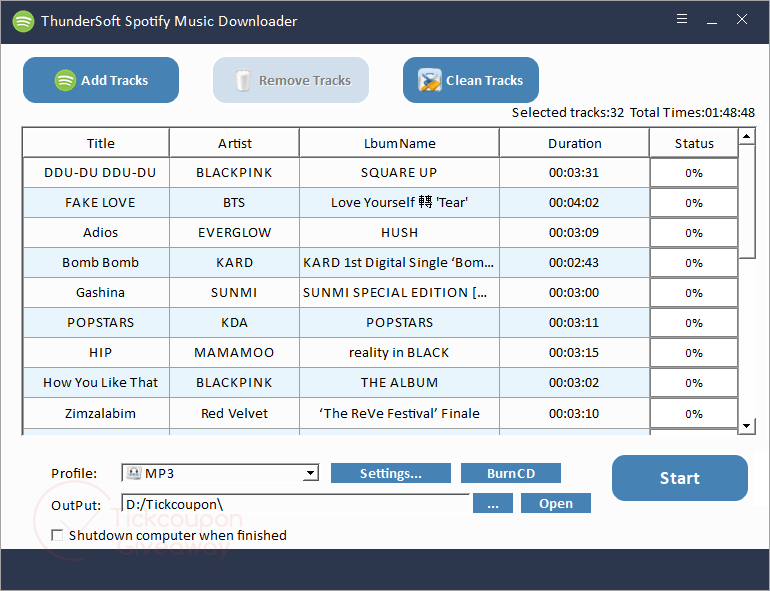This screenshot has width=770, height=591.
Task: Click the Duration column header
Action: coord(574,143)
